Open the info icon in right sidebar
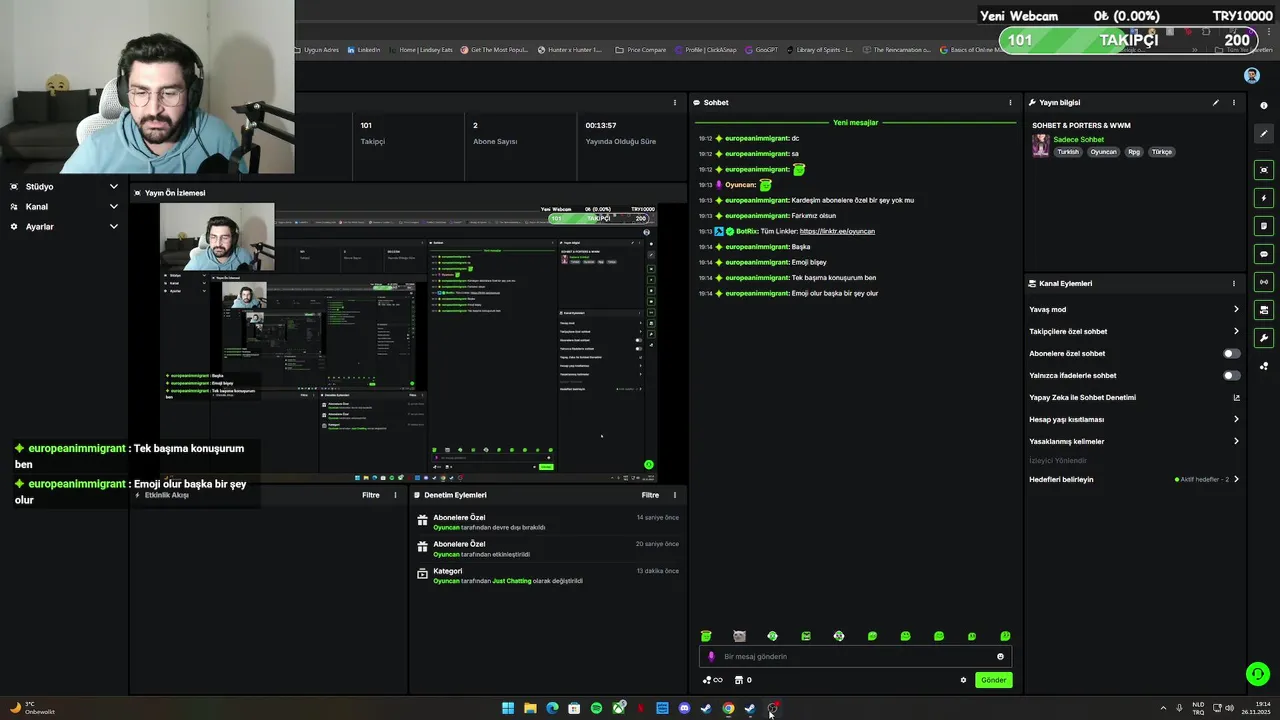Image resolution: width=1280 pixels, height=720 pixels. click(1264, 106)
